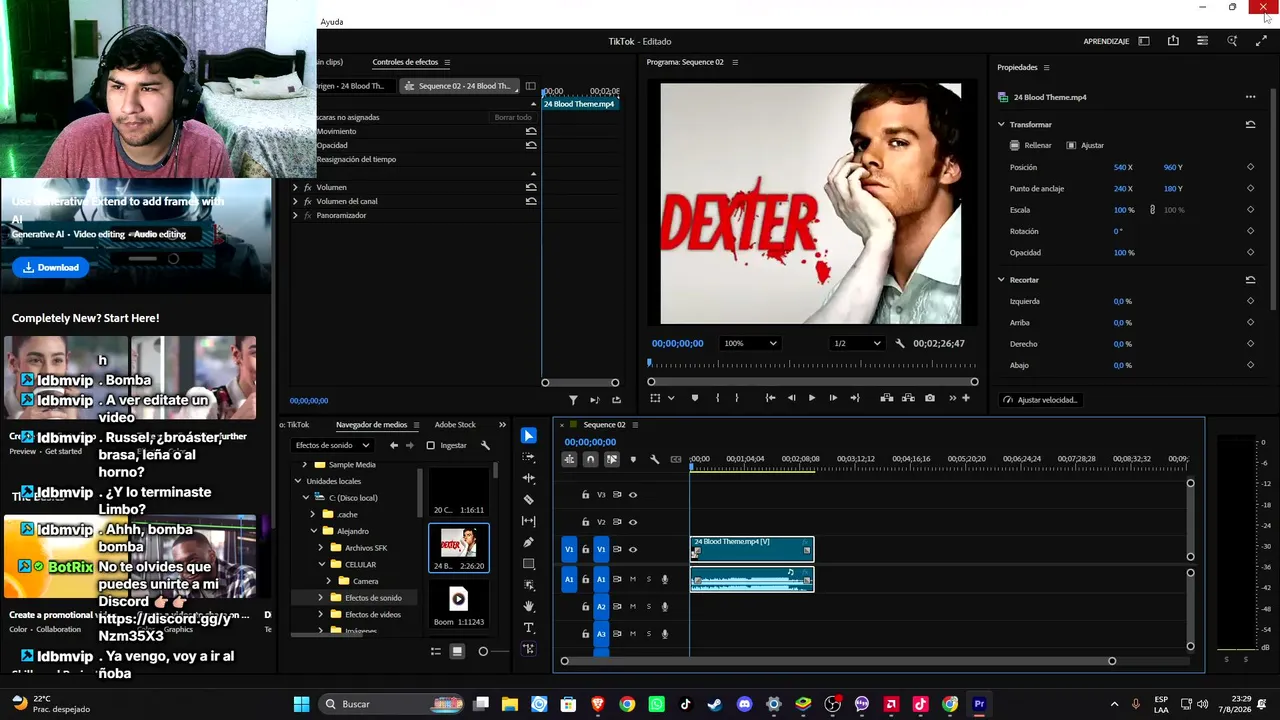
Task: Toggle linked selection in timeline
Action: click(x=611, y=459)
